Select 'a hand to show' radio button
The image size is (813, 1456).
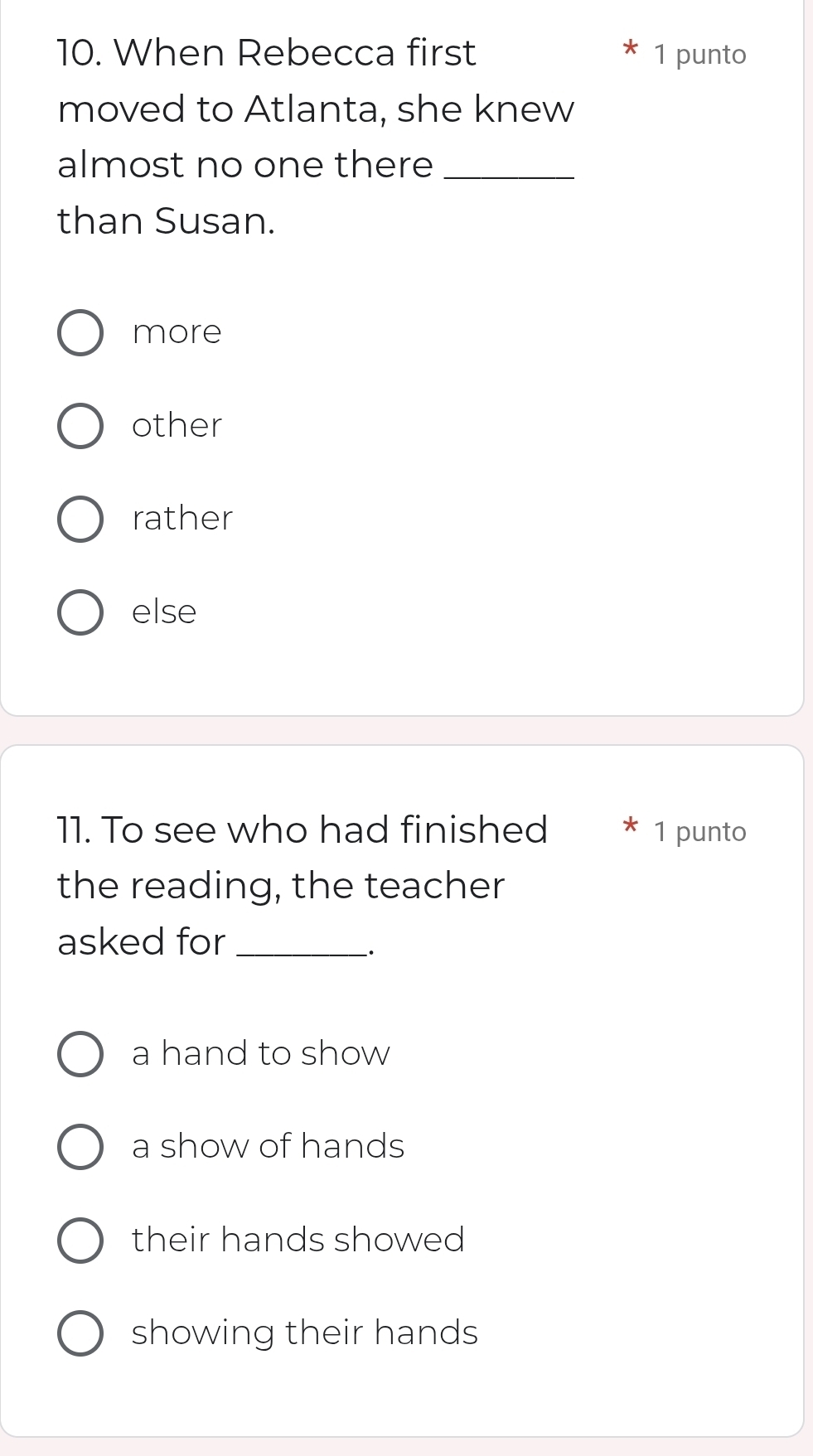[80, 1054]
